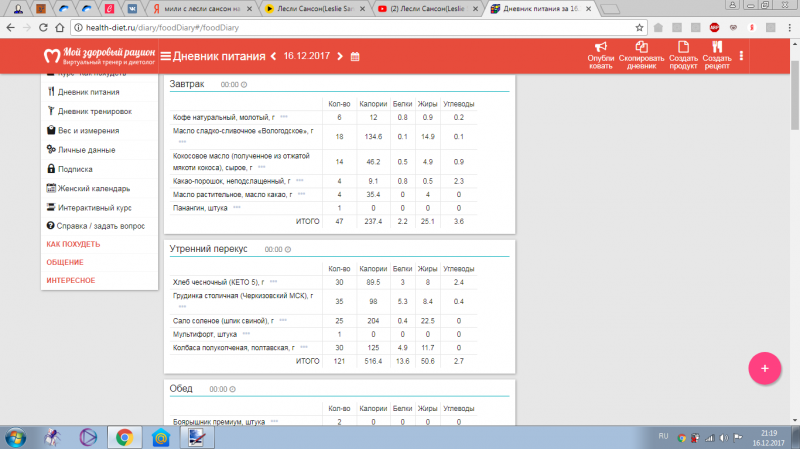Open Chrome from the Windows taskbar

tap(124, 437)
